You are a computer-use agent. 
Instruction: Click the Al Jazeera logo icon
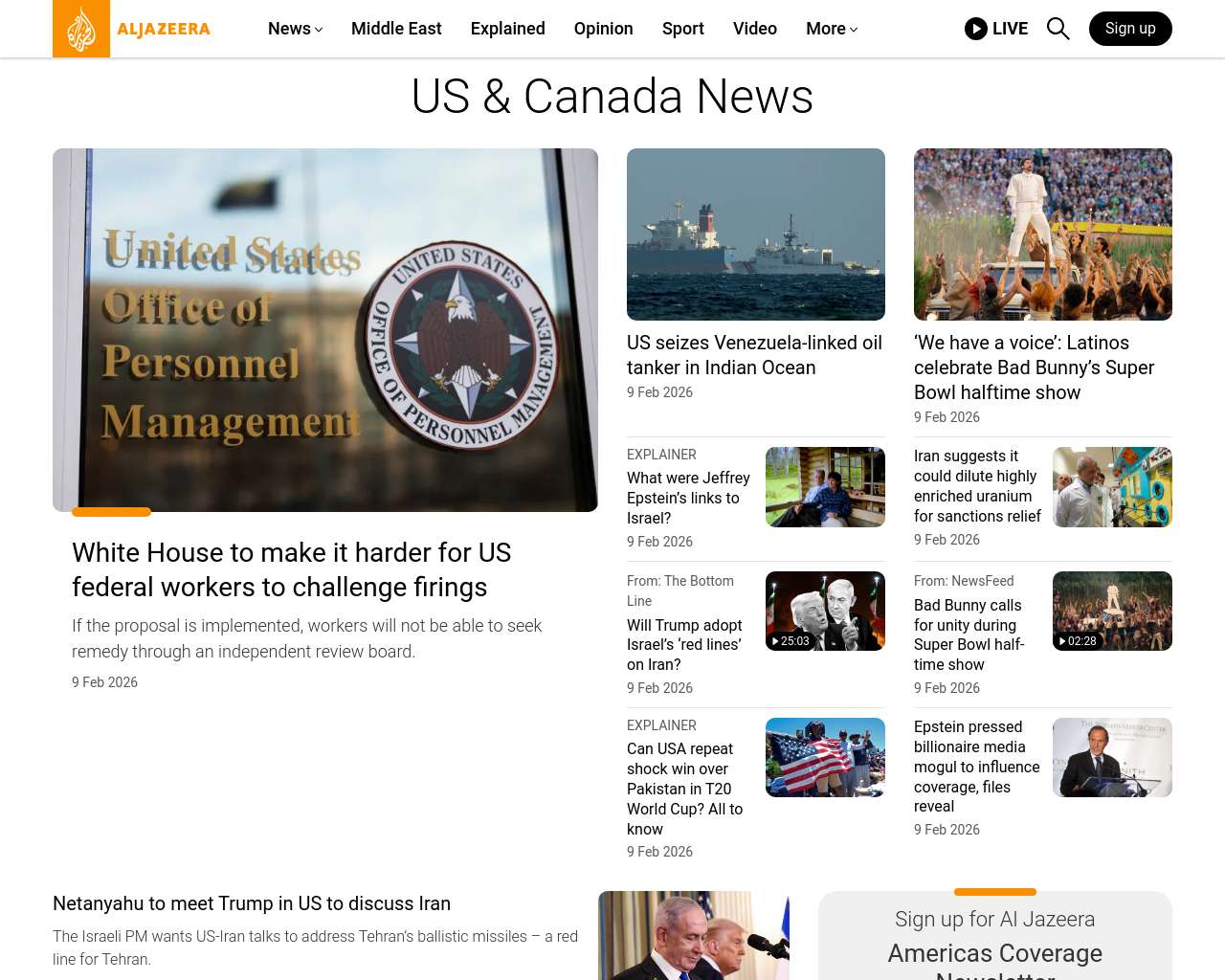pos(81,29)
